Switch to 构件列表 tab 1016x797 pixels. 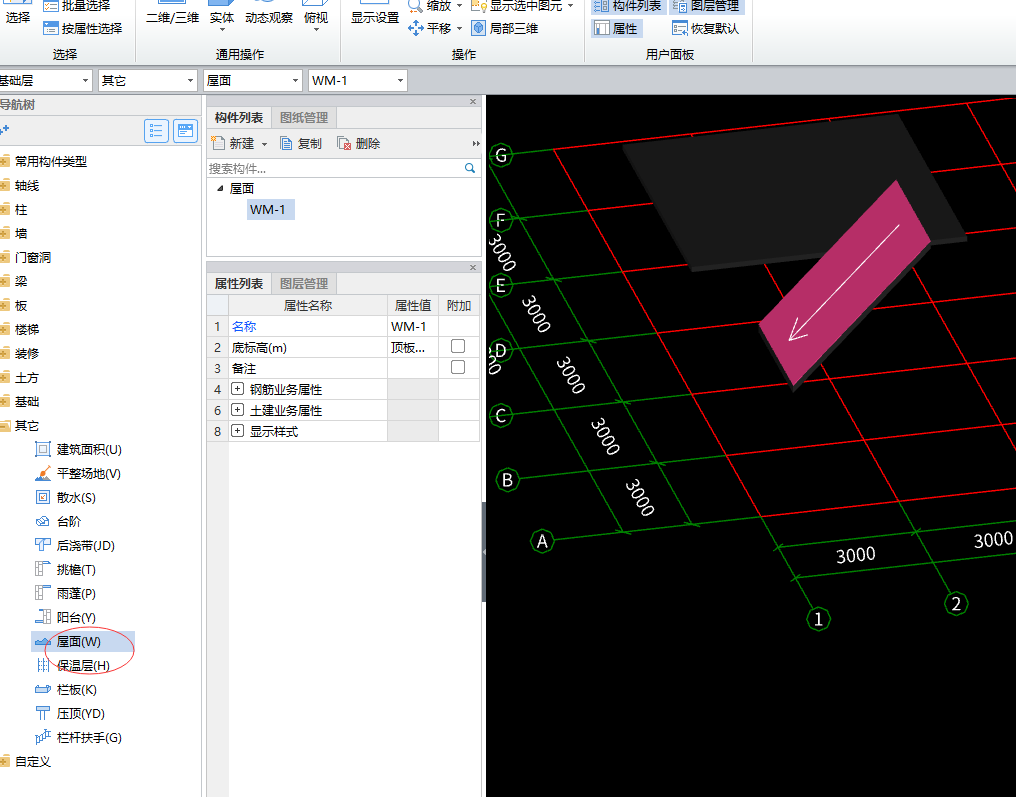(238, 118)
